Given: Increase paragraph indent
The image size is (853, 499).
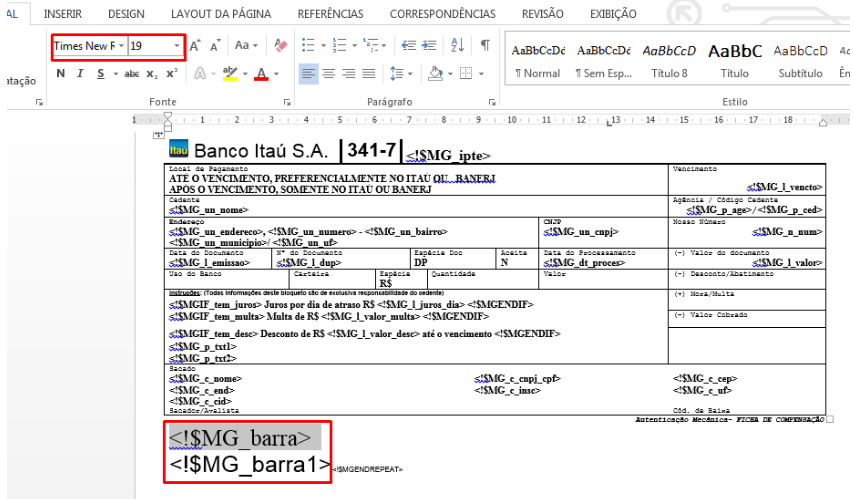Looking at the screenshot, I should (429, 45).
